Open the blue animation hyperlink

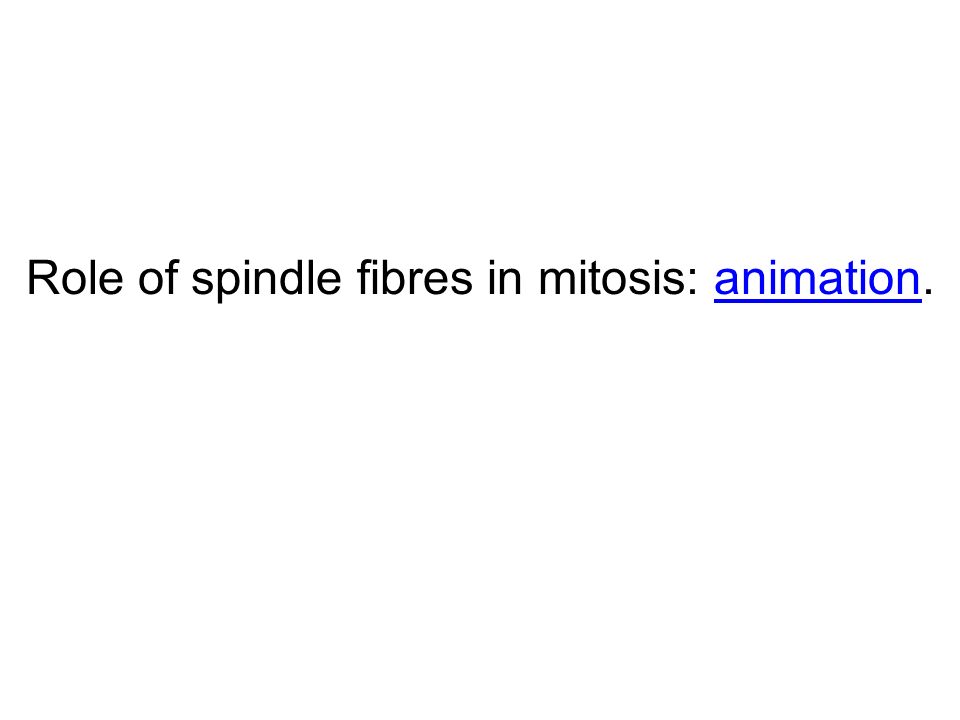(817, 279)
